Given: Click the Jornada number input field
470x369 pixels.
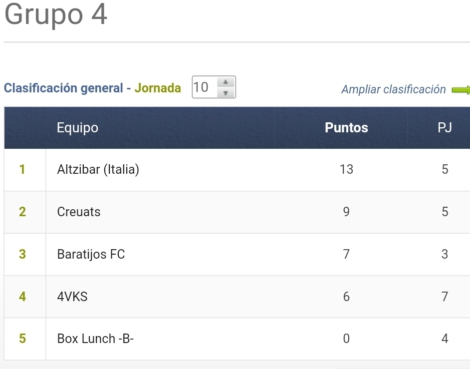Looking at the screenshot, I should pos(214,87).
